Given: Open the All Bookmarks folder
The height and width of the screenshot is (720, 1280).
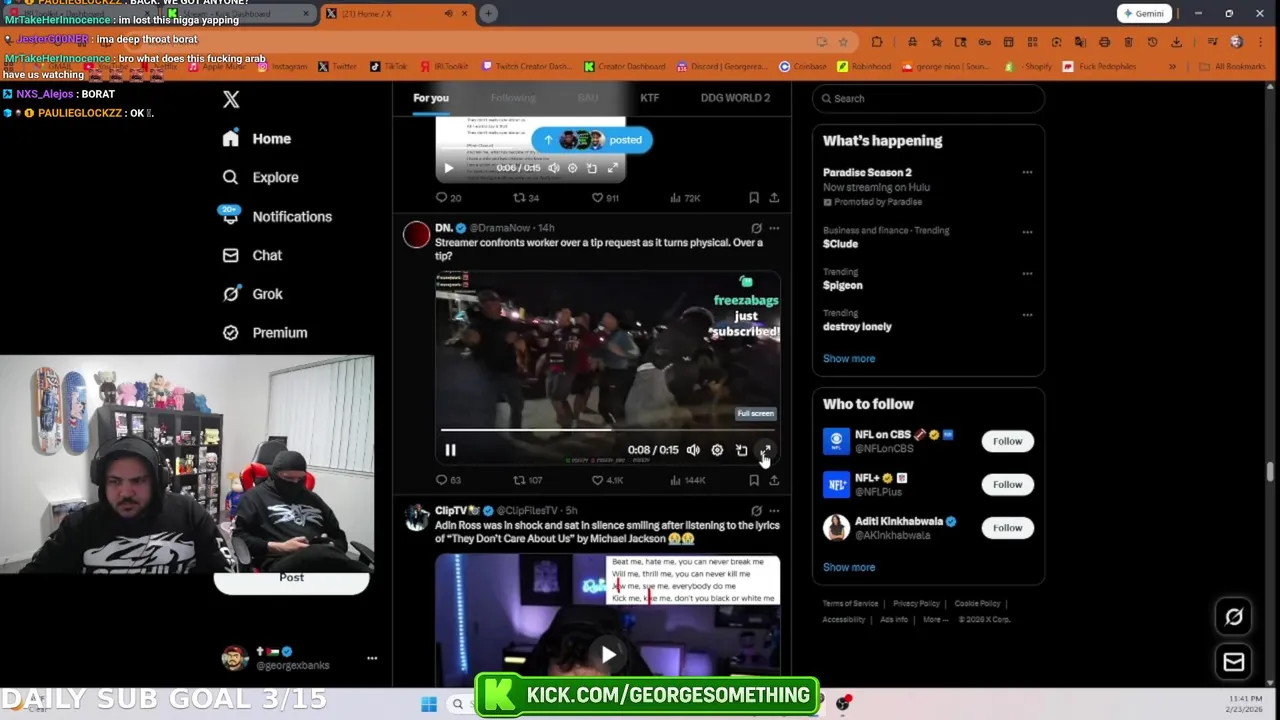Looking at the screenshot, I should (x=1233, y=67).
